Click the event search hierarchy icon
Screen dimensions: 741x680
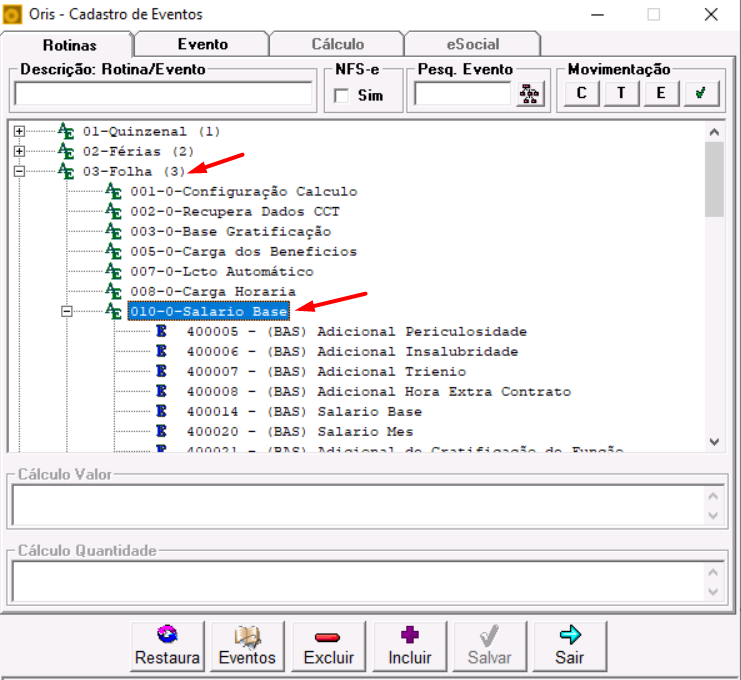click(529, 94)
